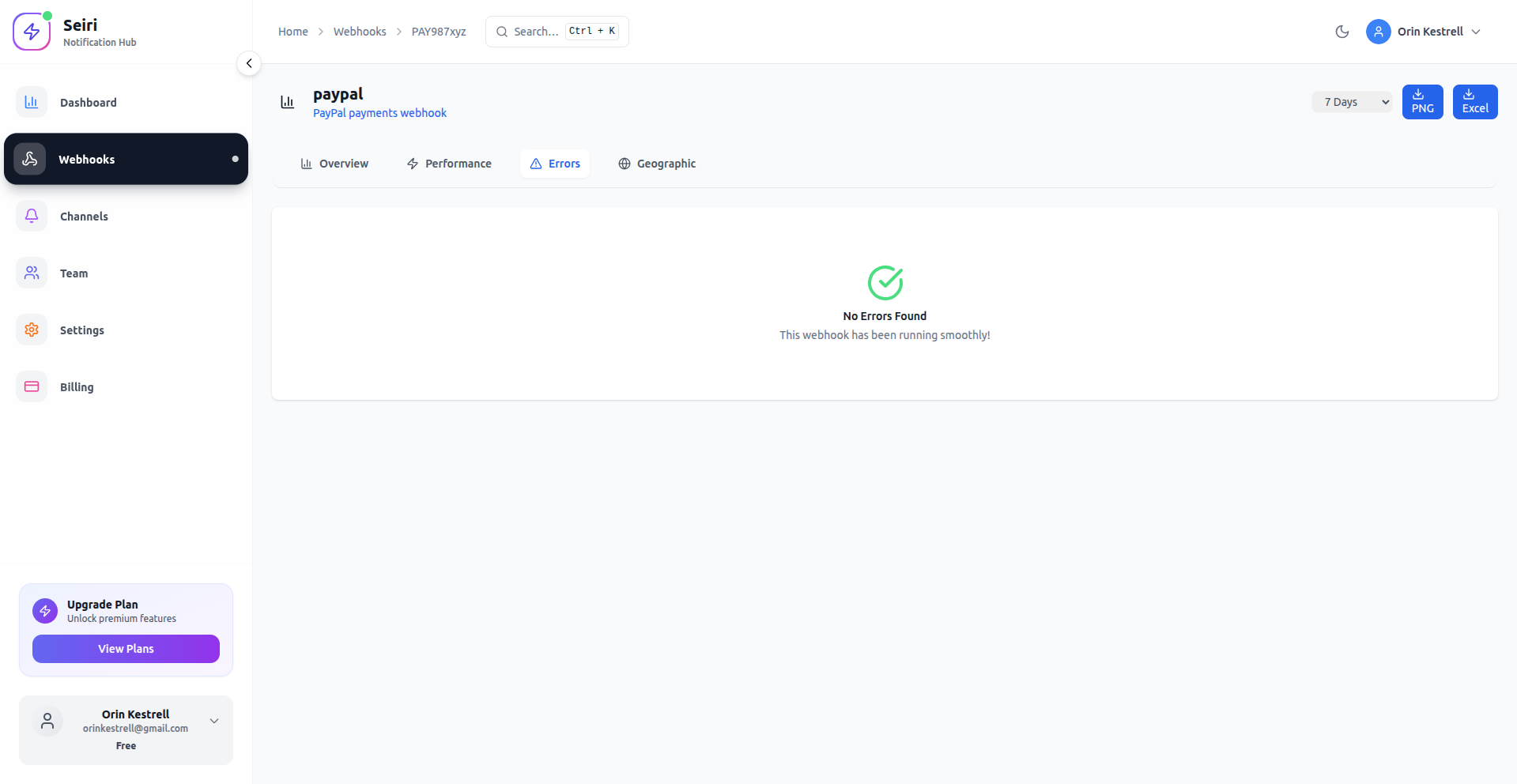Image resolution: width=1517 pixels, height=784 pixels.
Task: Switch to the Performance tab
Action: (449, 164)
